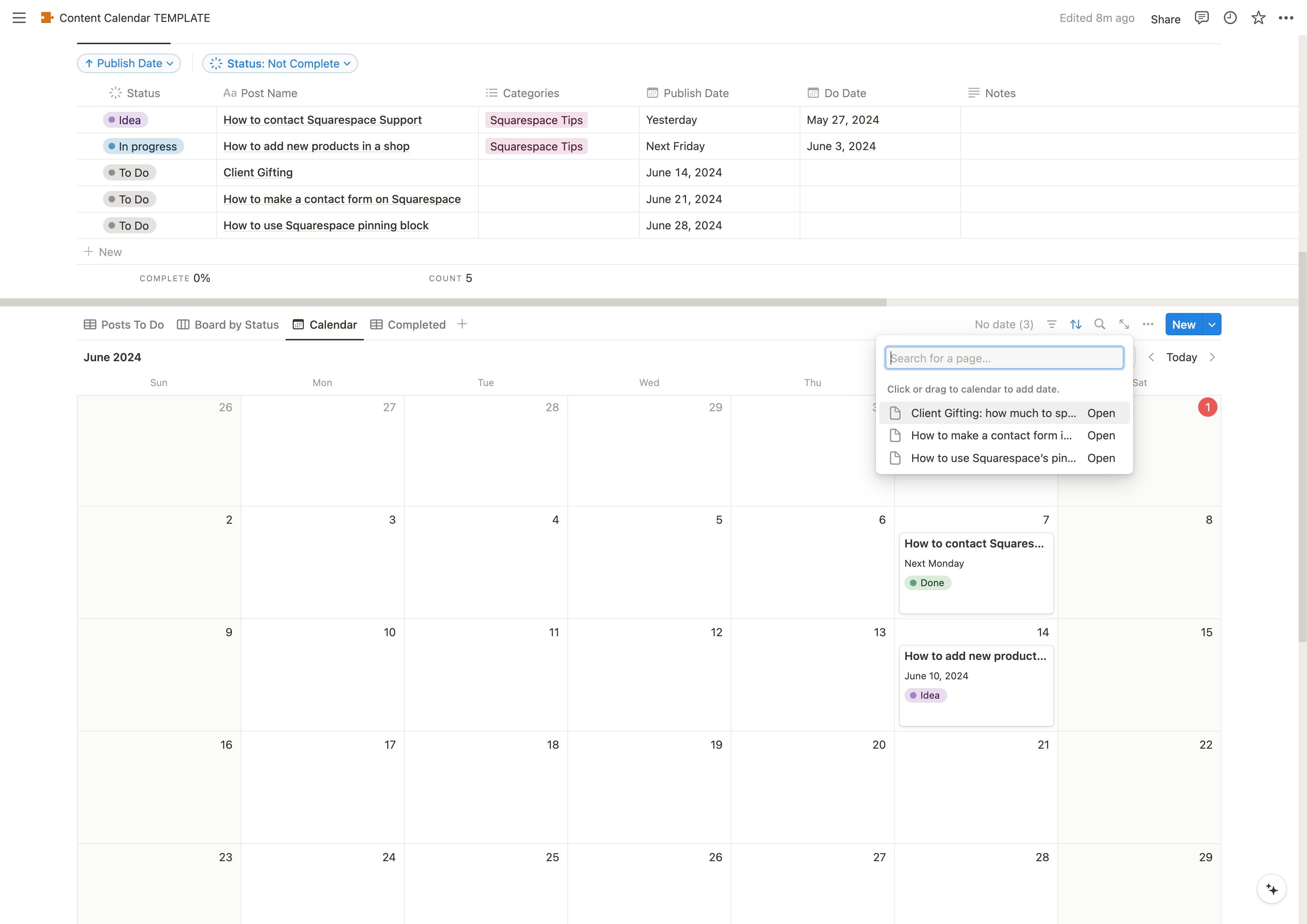Open the calendar sort arrows icon
The image size is (1307, 924).
point(1075,325)
